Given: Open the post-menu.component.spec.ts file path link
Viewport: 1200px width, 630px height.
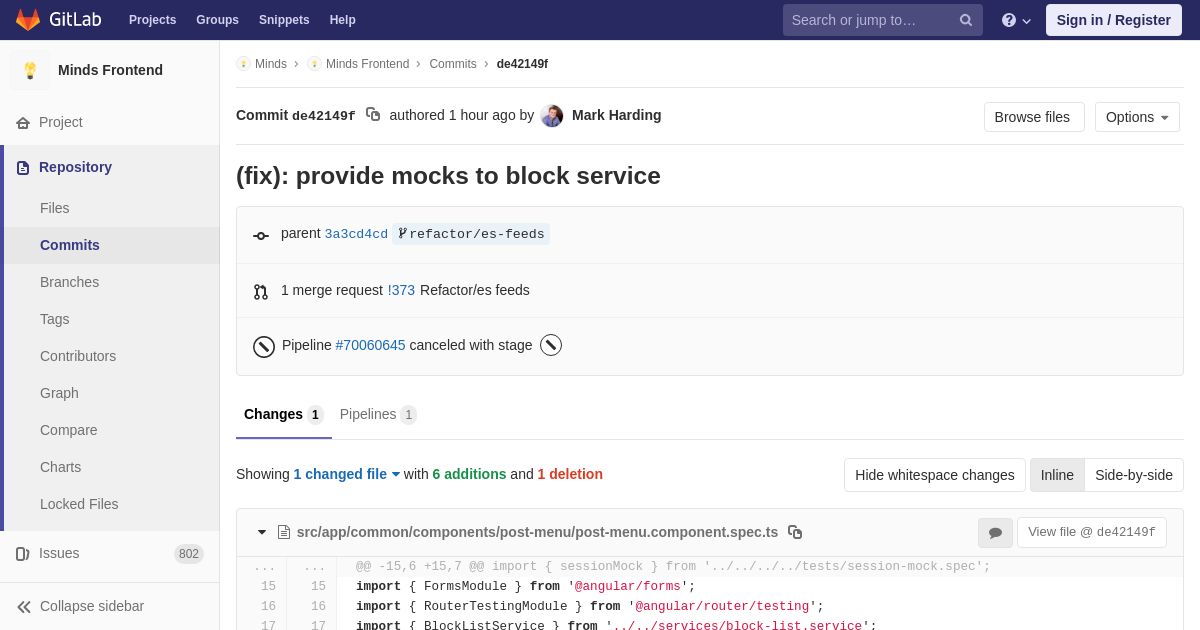Looking at the screenshot, I should pos(537,532).
